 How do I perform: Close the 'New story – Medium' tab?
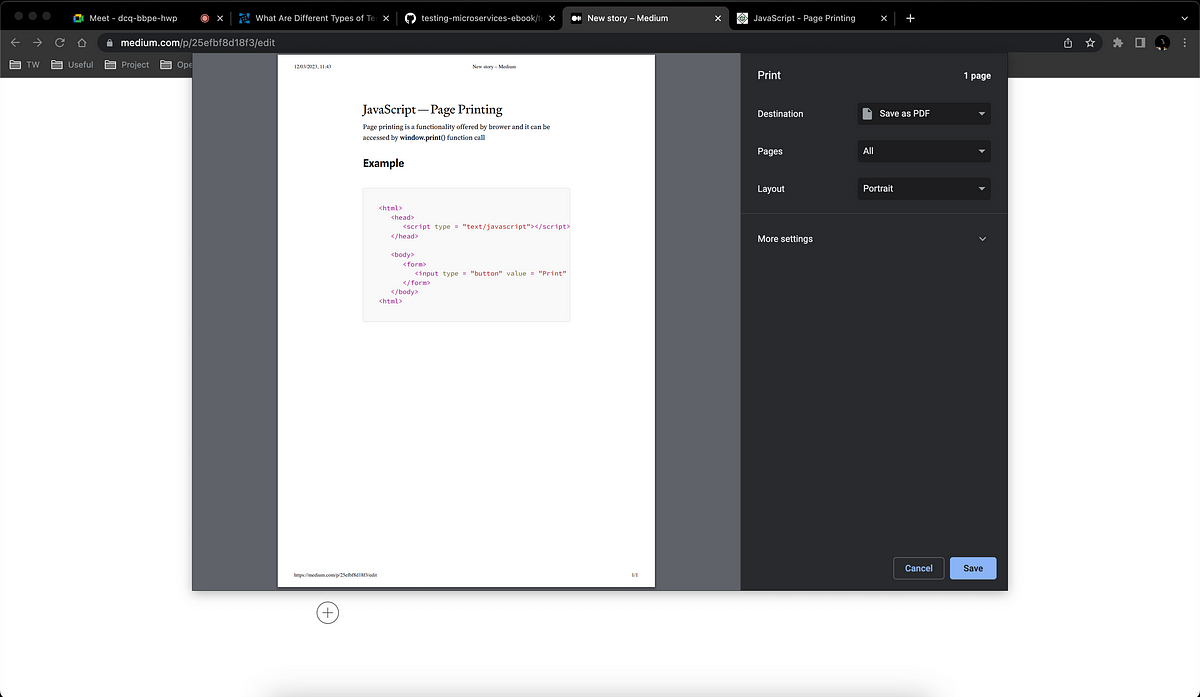click(x=718, y=18)
